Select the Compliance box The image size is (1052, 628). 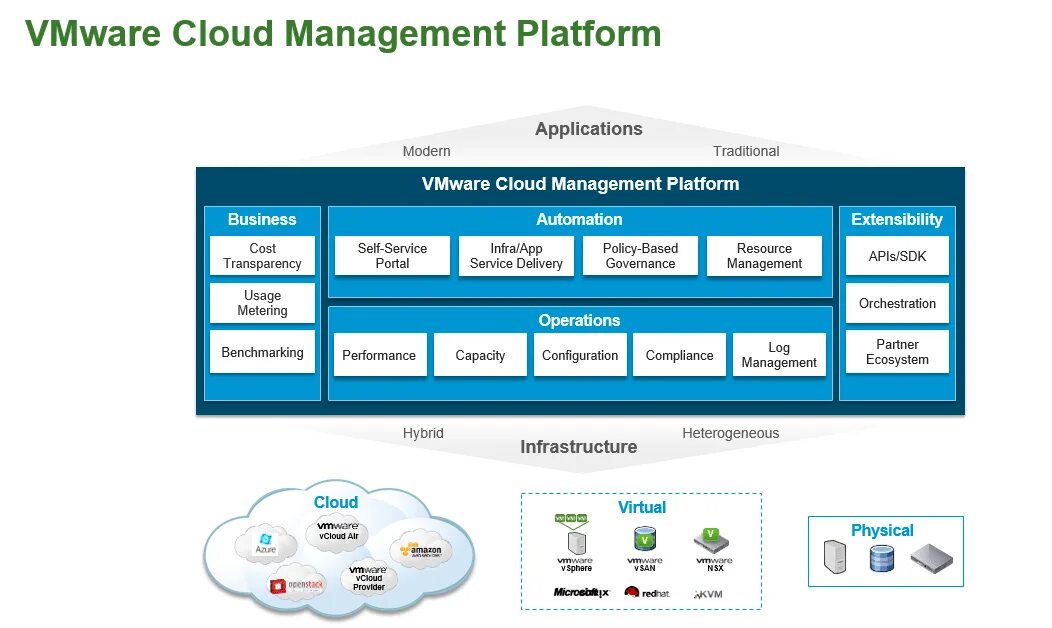point(680,355)
